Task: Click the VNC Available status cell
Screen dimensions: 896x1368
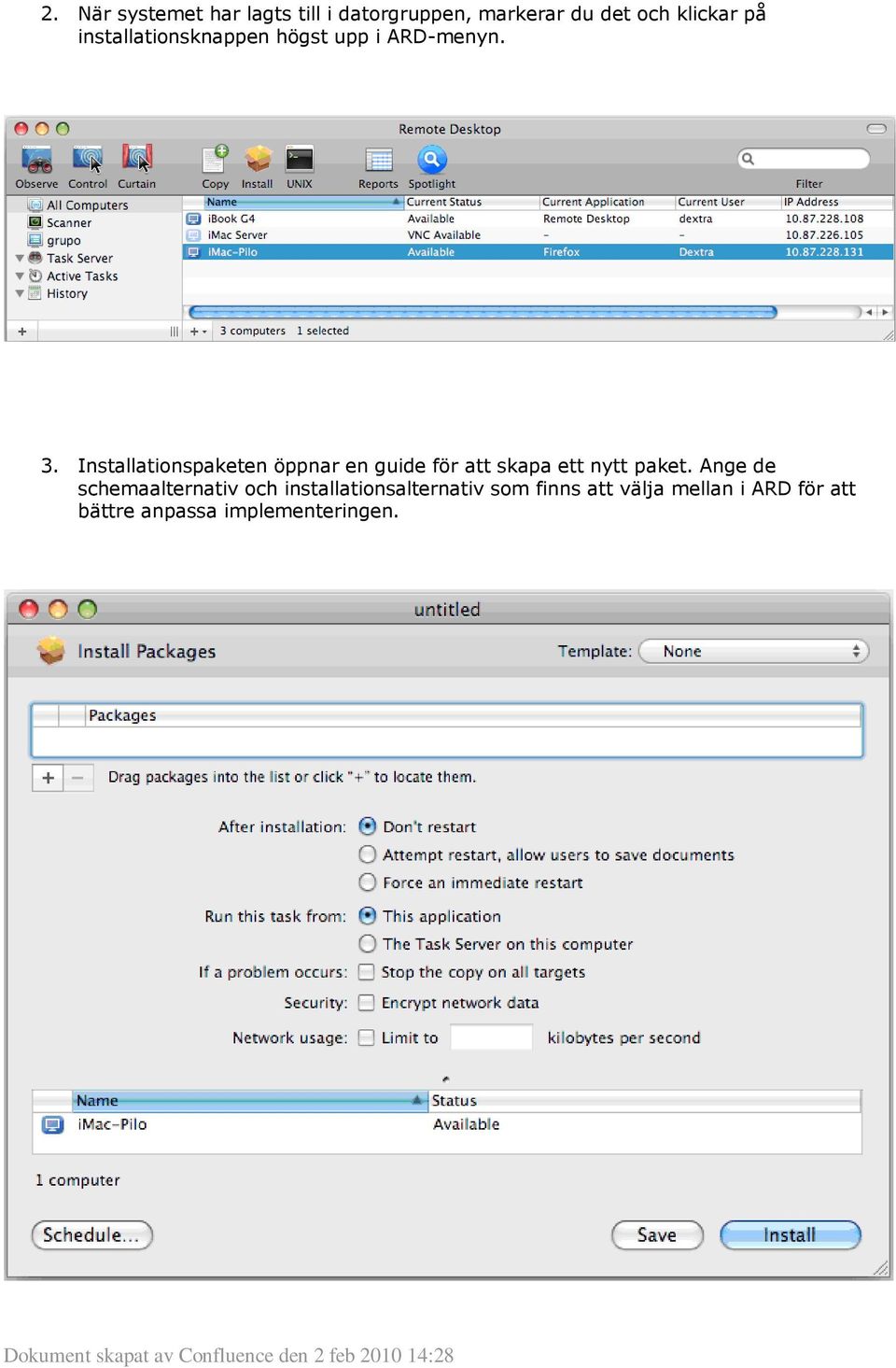Action: (x=444, y=235)
